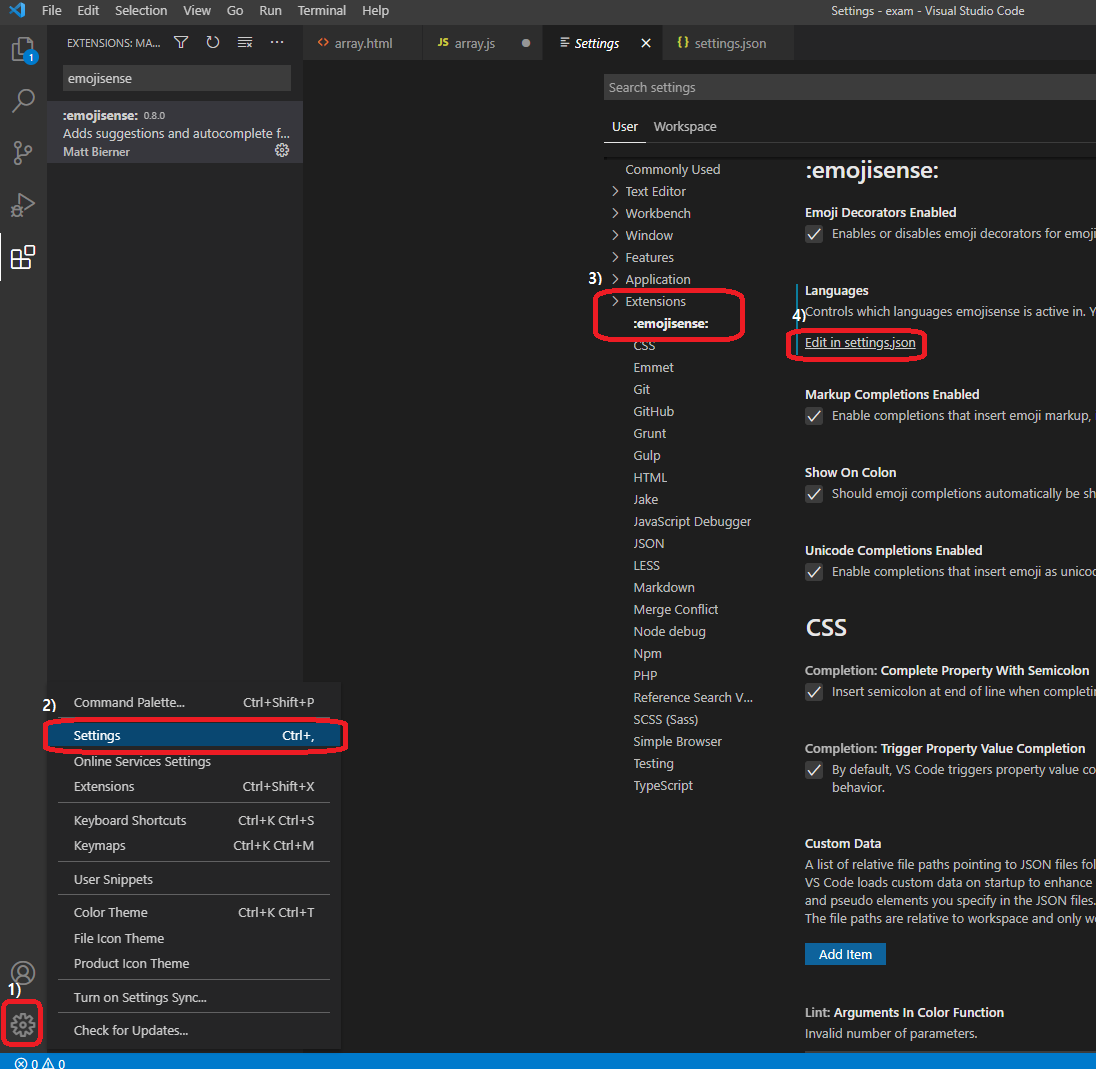The width and height of the screenshot is (1096, 1072).
Task: Open the Explorer view in activity bar
Action: click(x=23, y=50)
